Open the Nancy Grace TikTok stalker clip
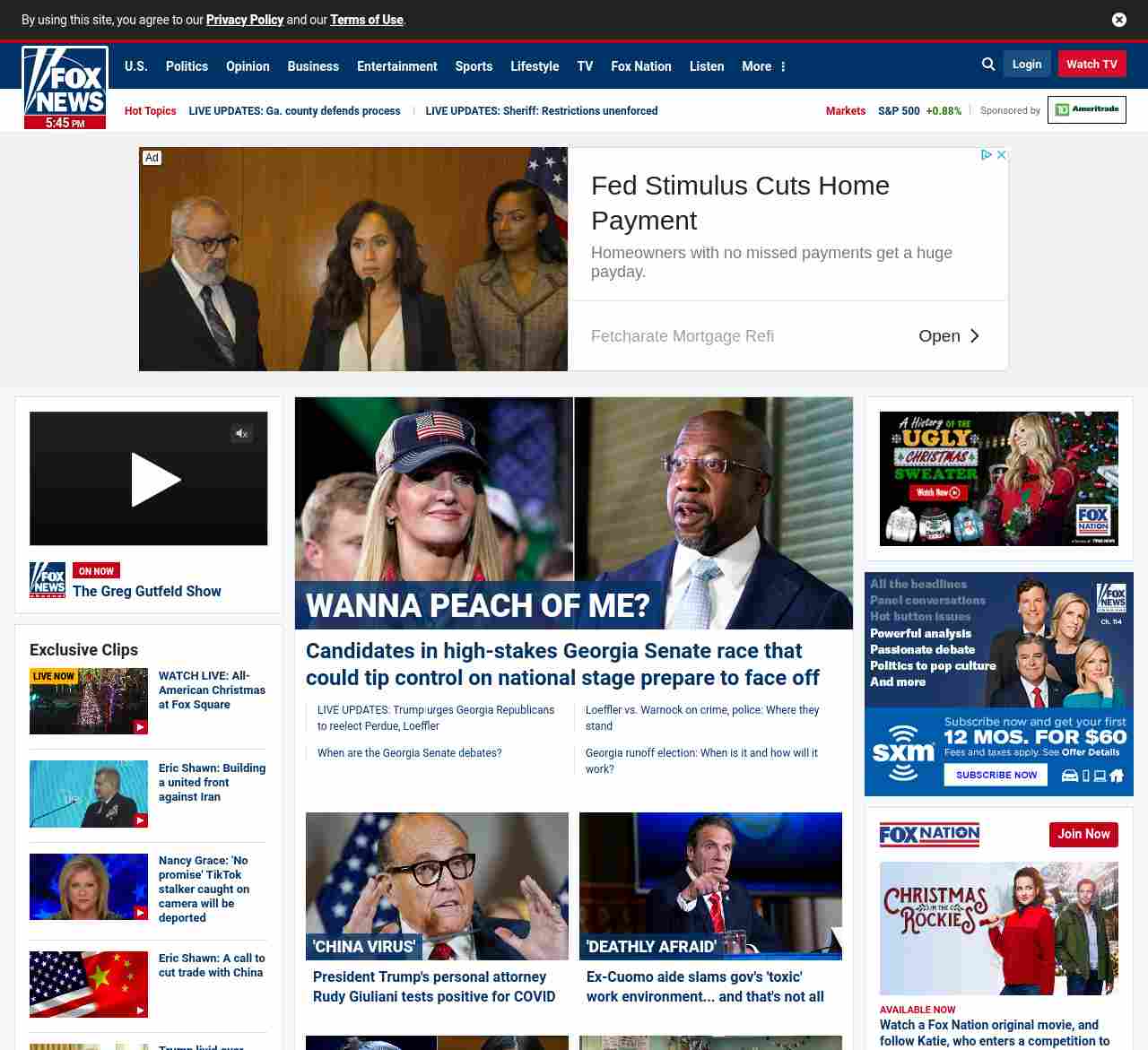 pos(204,889)
